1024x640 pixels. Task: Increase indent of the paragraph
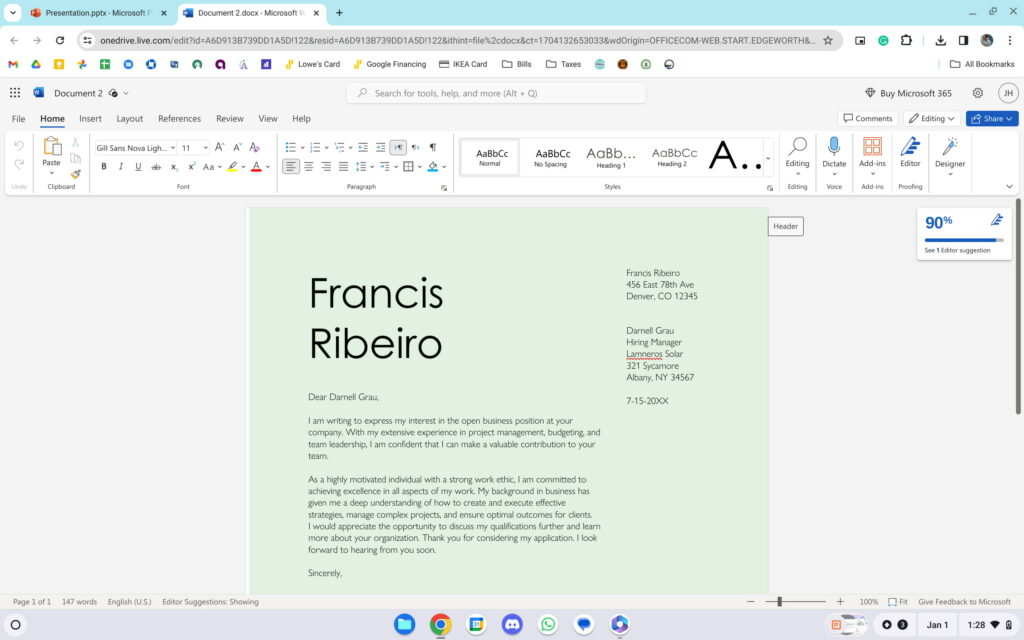coord(380,147)
